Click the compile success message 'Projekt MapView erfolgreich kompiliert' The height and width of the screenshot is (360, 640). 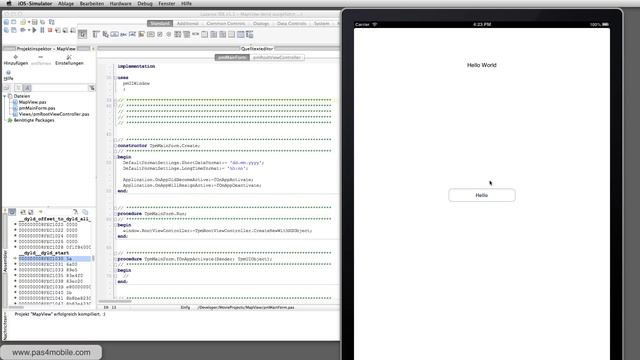pos(60,314)
